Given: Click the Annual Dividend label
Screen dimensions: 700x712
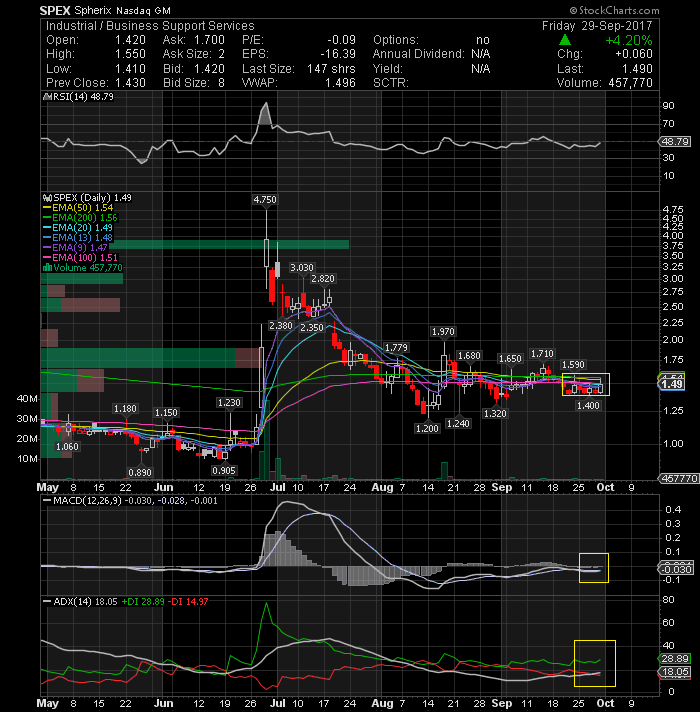Looking at the screenshot, I should (x=419, y=54).
